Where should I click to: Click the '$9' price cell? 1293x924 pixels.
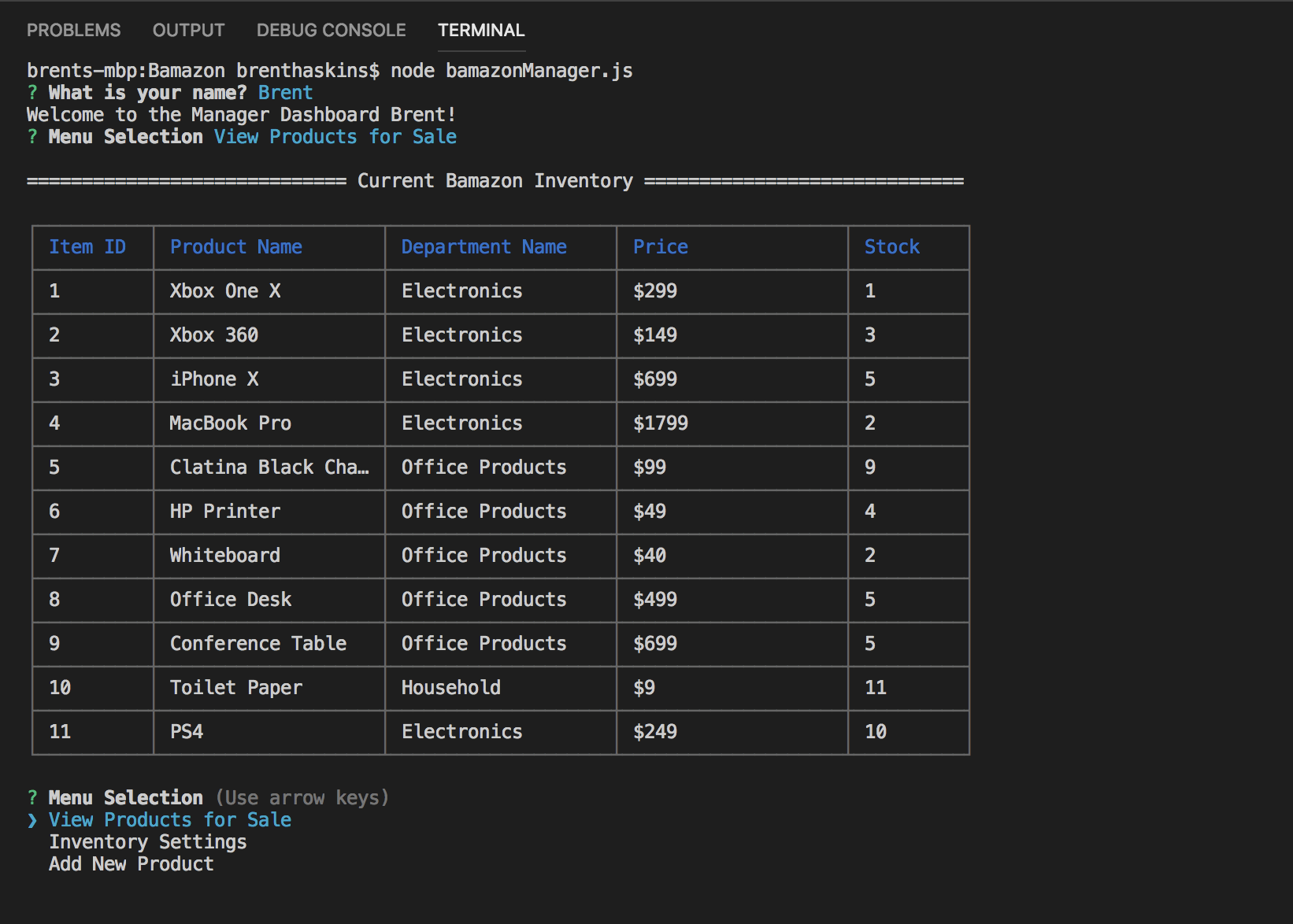[732, 688]
